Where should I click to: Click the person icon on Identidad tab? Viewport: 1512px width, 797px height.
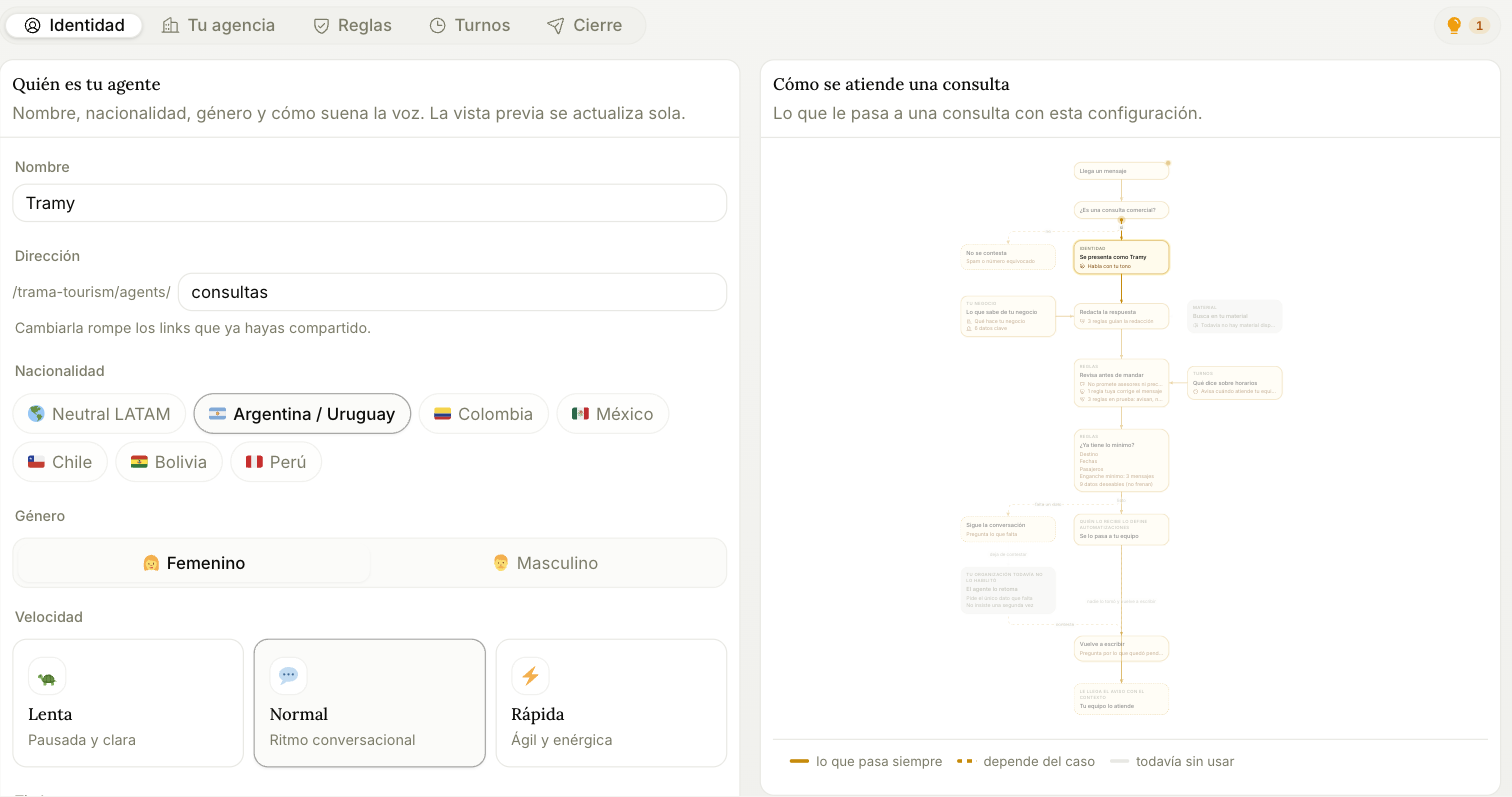(33, 25)
